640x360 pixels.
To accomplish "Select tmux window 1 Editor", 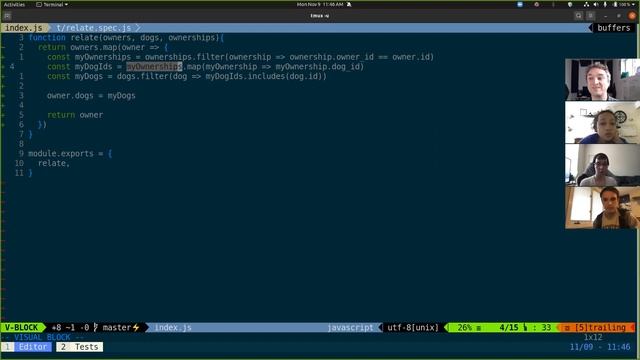I will (27, 347).
